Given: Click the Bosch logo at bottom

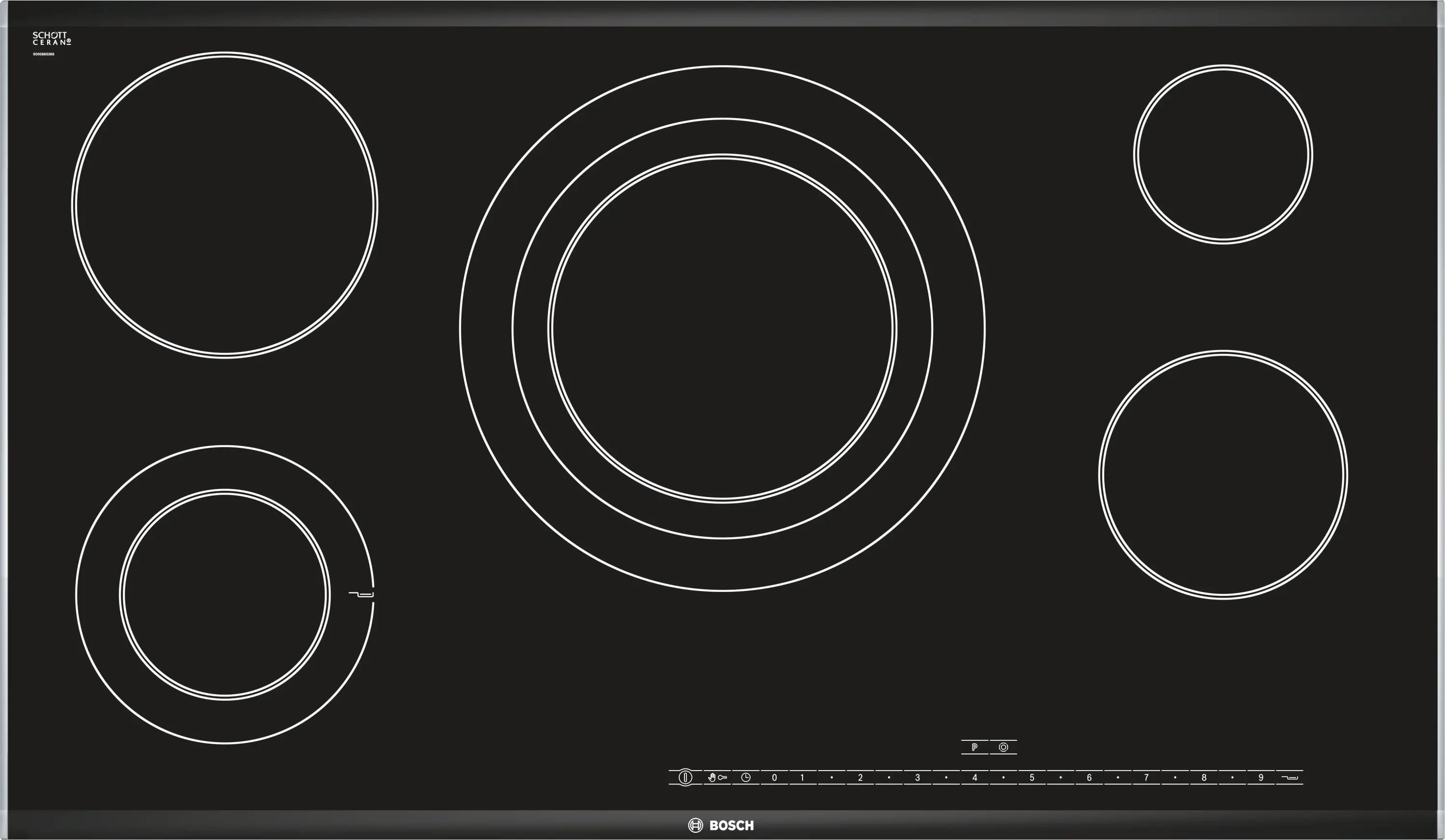Looking at the screenshot, I should (x=722, y=825).
